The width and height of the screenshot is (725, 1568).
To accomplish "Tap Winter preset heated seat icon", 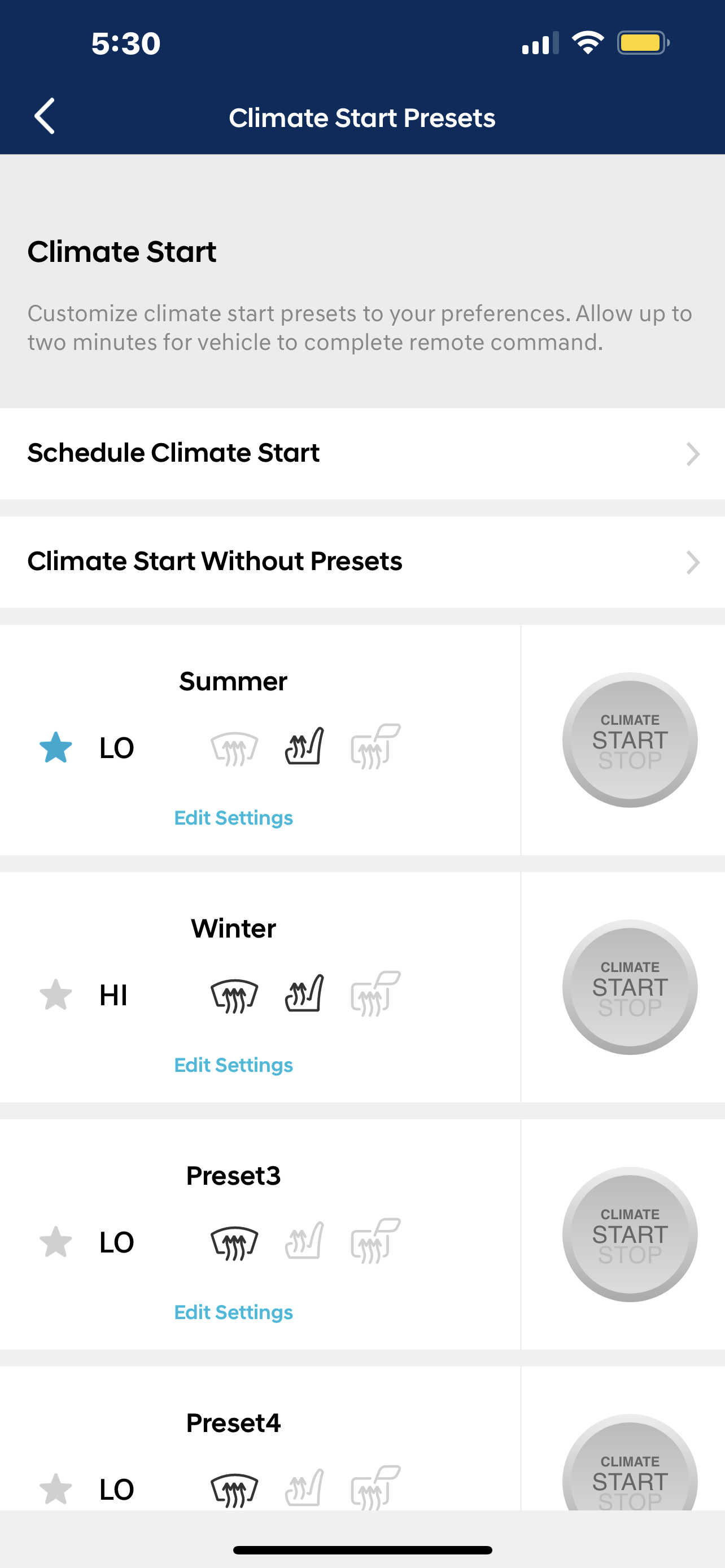I will pos(304,993).
